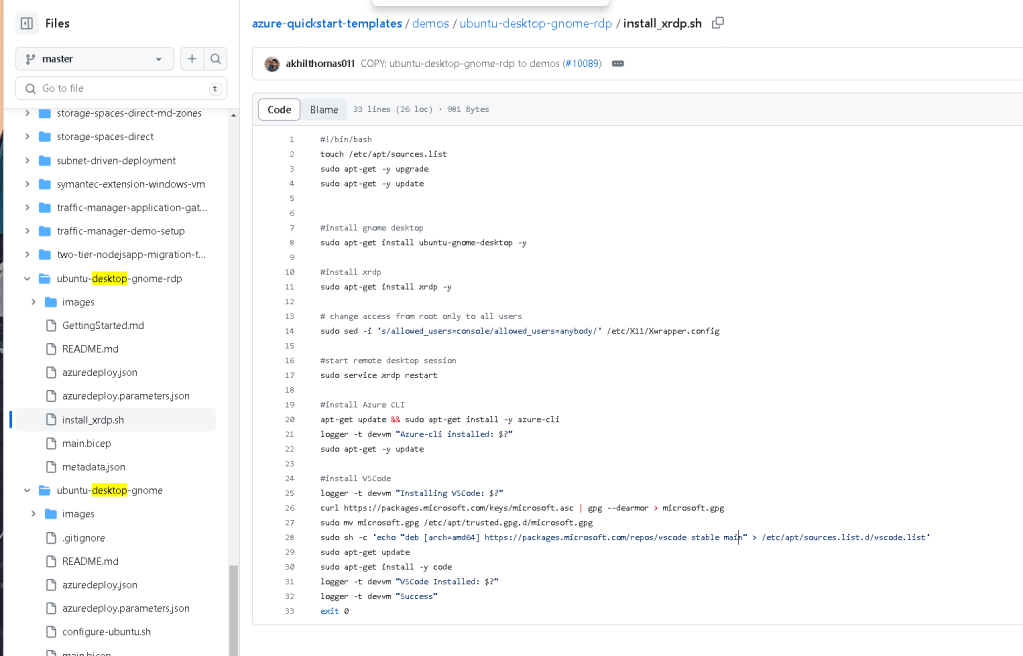The width and height of the screenshot is (1023, 656).
Task: Click 'sudo service xrdp restart' code line
Action: (x=378, y=375)
